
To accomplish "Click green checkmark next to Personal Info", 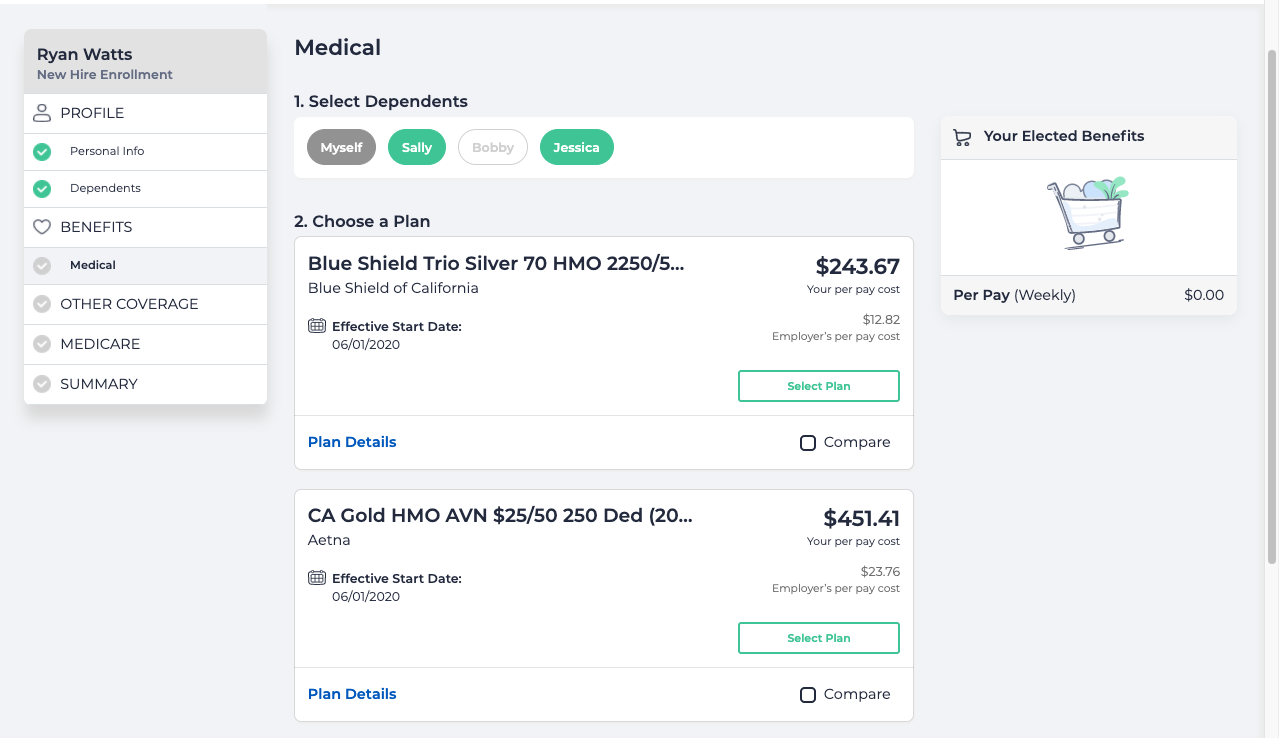I will [x=42, y=152].
